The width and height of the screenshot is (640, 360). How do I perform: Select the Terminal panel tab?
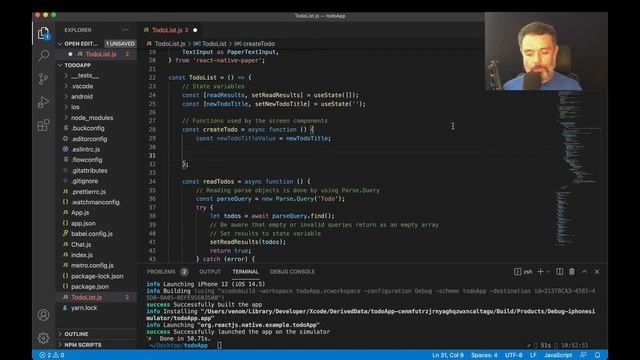pyautogui.click(x=245, y=271)
